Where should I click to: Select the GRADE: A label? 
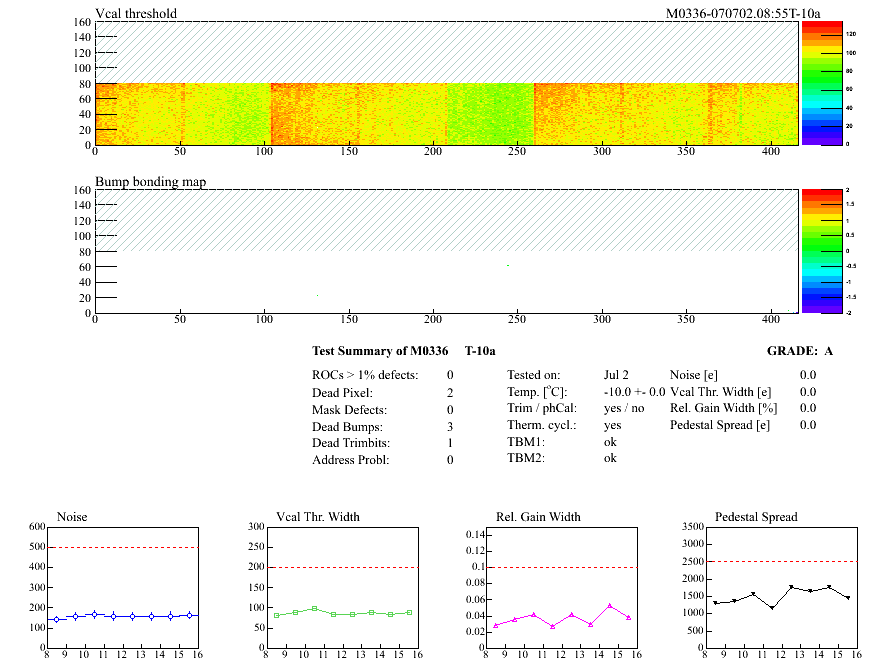pos(799,351)
